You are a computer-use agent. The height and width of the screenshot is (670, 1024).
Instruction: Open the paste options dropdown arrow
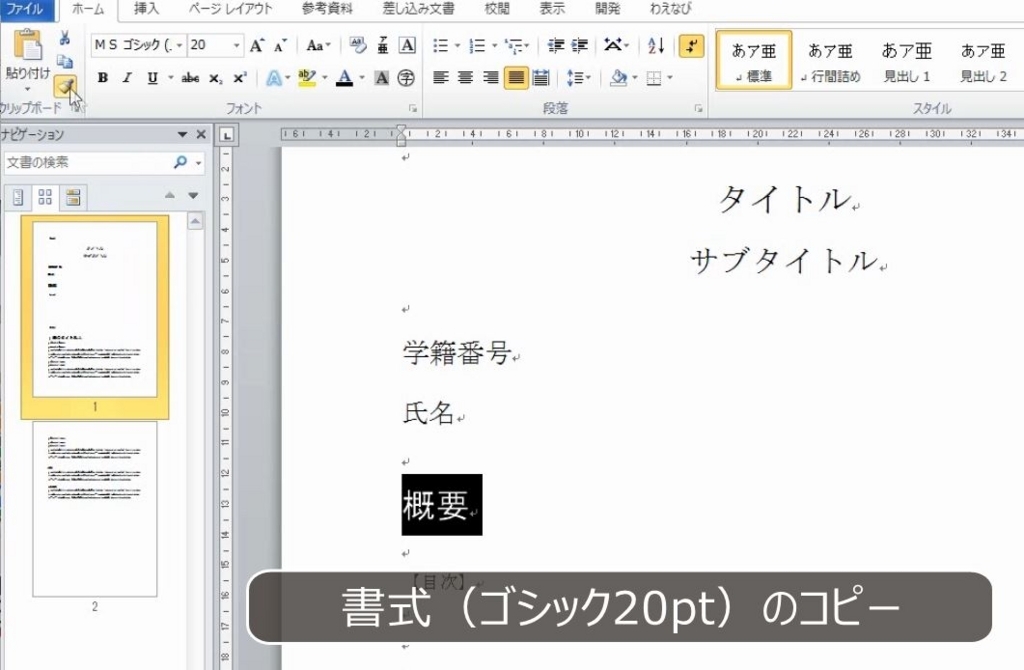[x=27, y=89]
